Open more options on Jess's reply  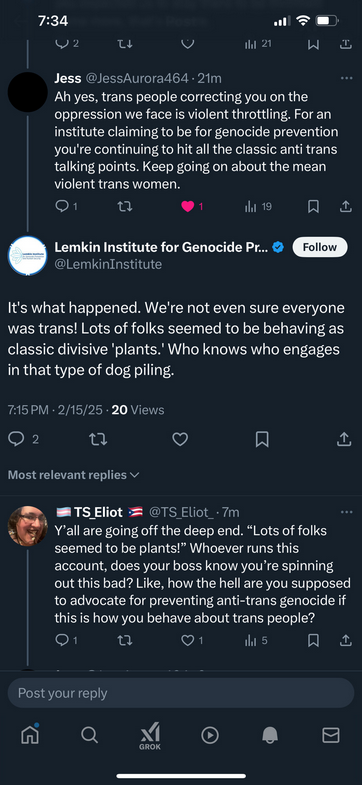346,78
